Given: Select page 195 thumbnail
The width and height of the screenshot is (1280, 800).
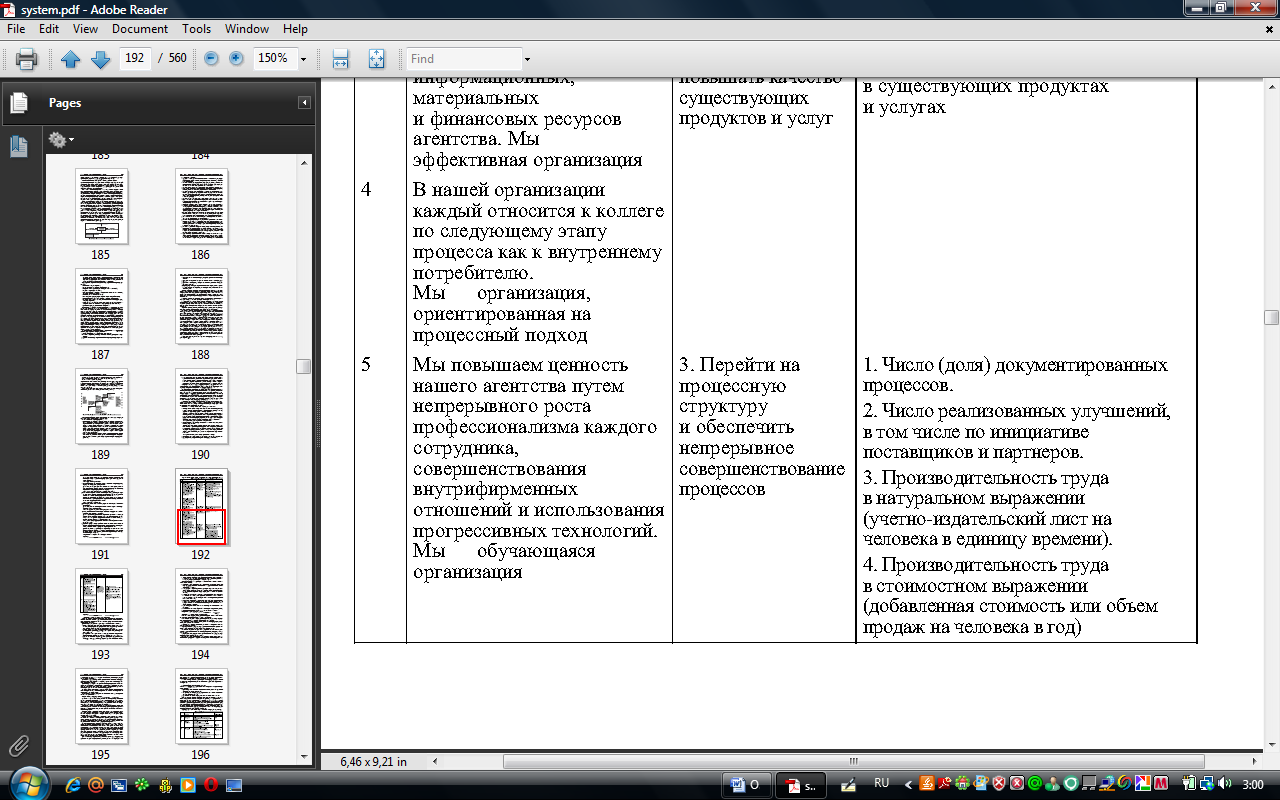Looking at the screenshot, I should [101, 707].
